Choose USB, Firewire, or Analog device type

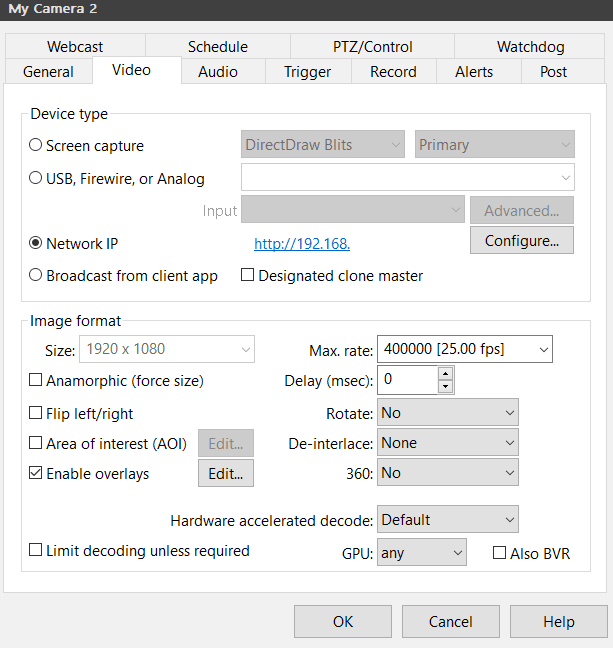click(36, 179)
